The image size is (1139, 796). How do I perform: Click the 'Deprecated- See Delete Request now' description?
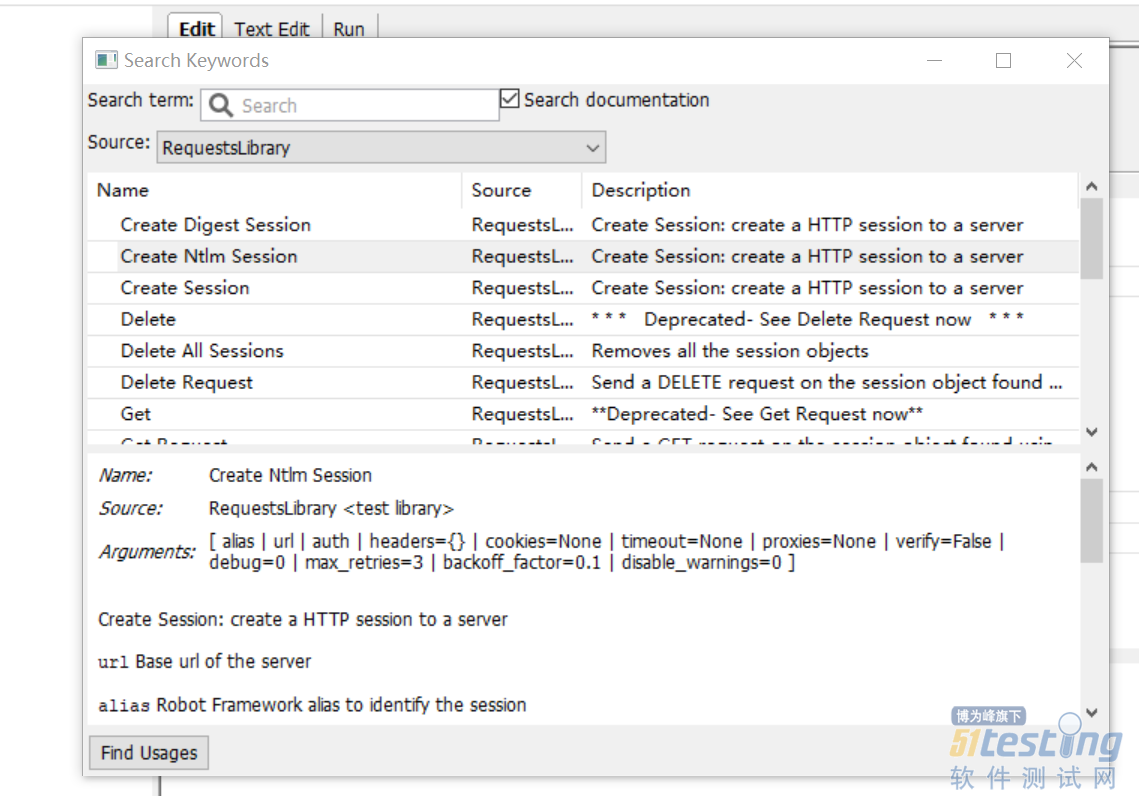pyautogui.click(x=808, y=320)
